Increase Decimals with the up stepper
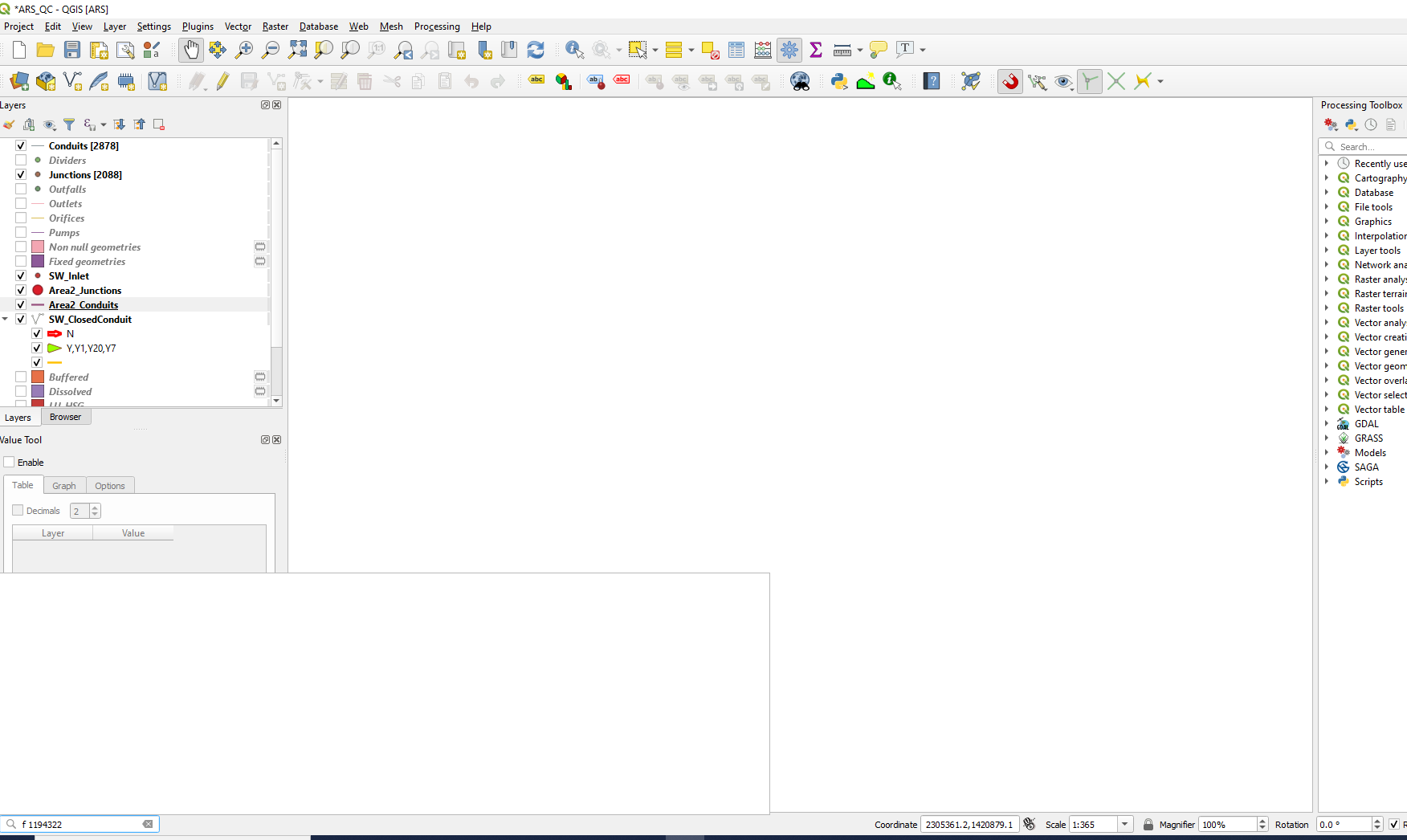 [96, 507]
